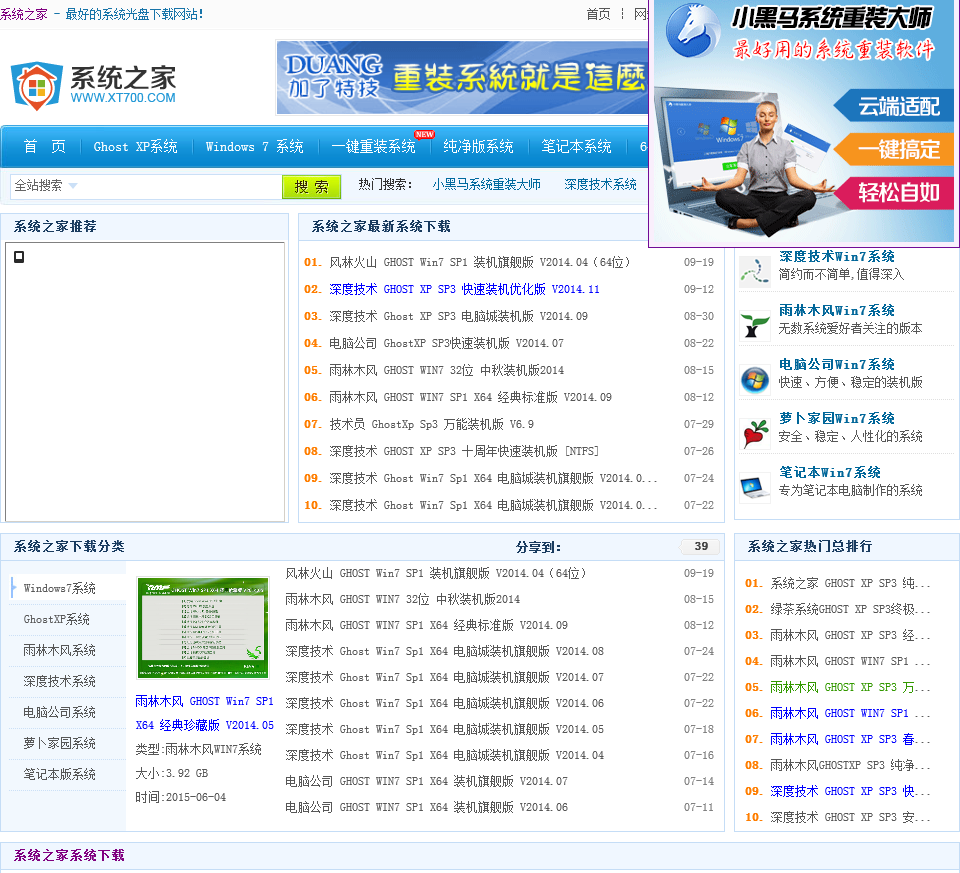Select the 笔记本版系统 category tab
The height and width of the screenshot is (873, 960).
[59, 774]
